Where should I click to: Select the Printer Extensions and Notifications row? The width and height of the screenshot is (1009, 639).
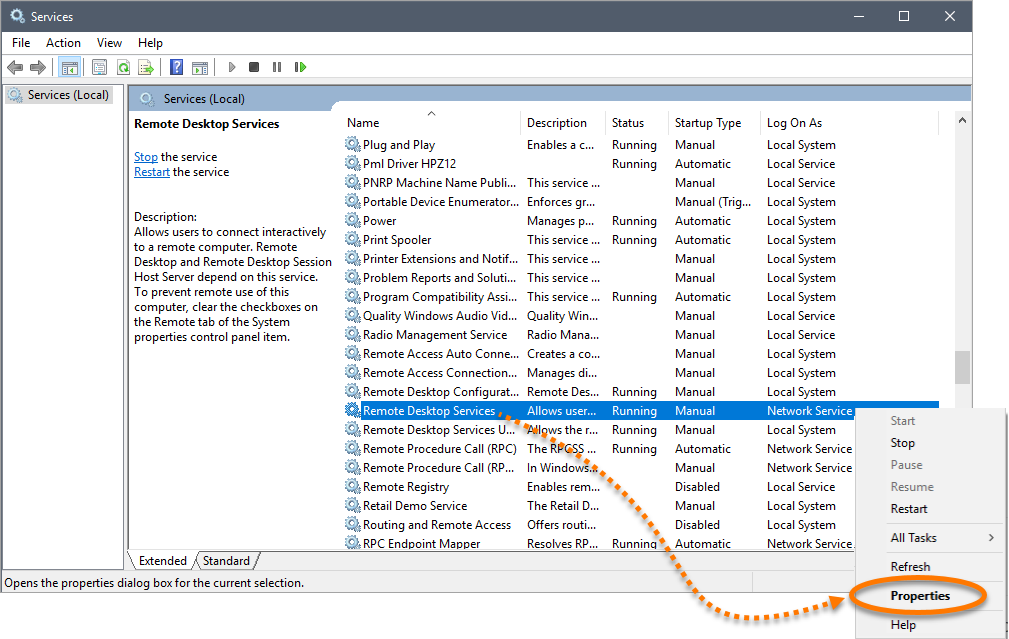point(641,259)
